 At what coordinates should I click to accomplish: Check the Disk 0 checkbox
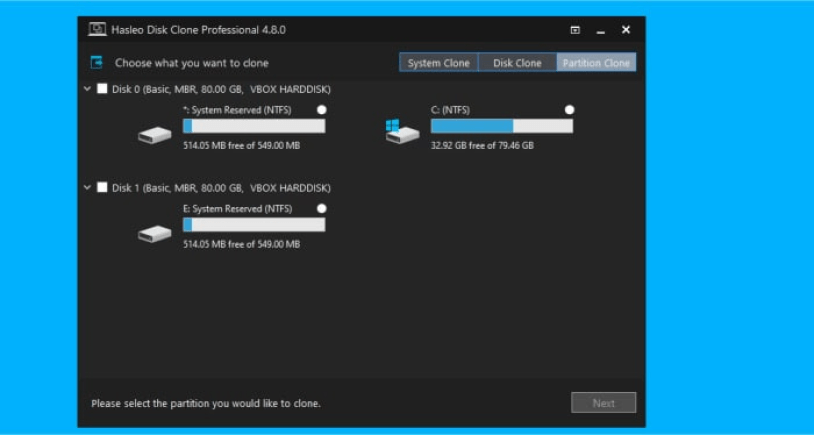pyautogui.click(x=102, y=89)
